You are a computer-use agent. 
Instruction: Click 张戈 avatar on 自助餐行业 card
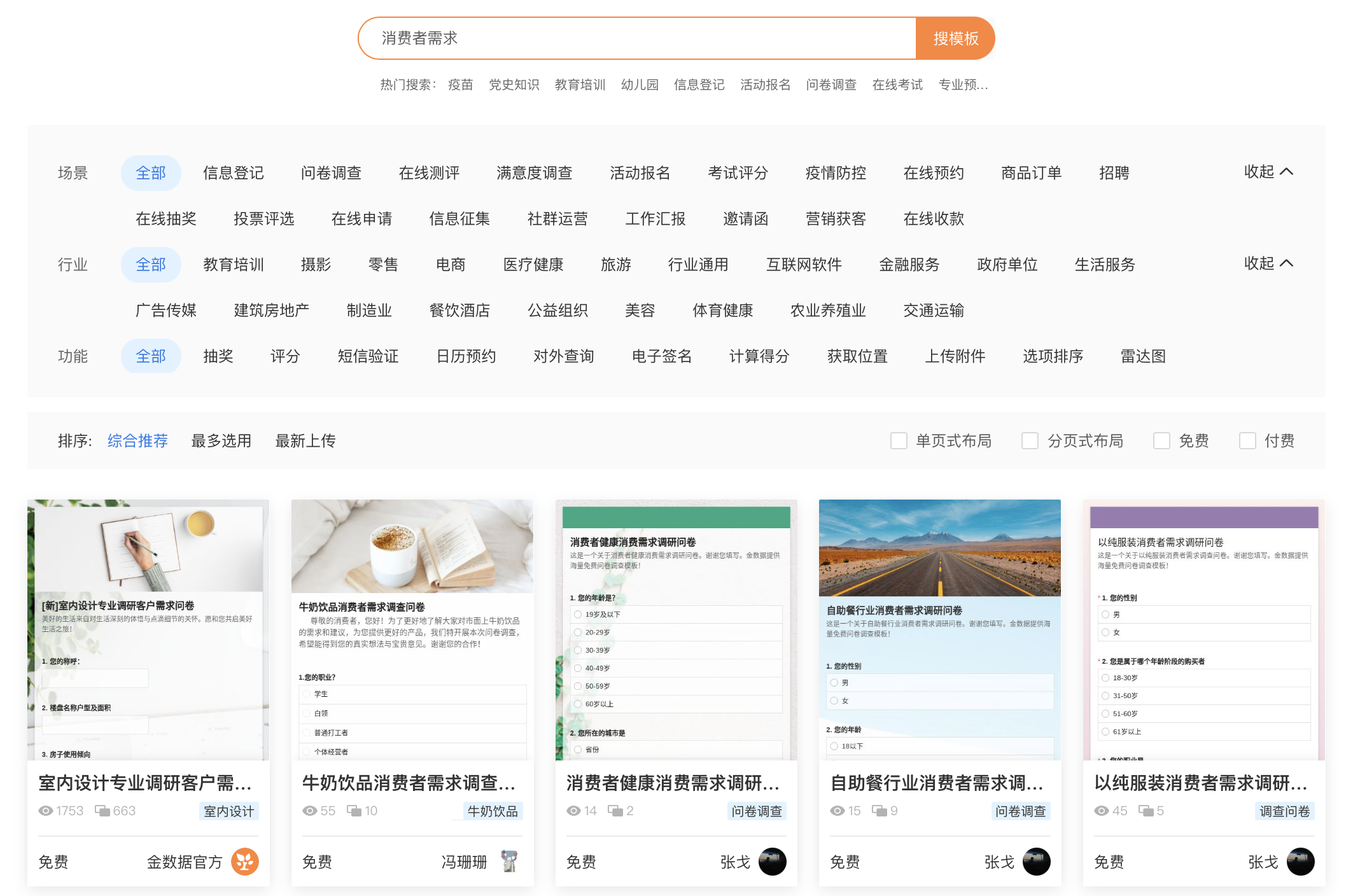tap(1037, 862)
